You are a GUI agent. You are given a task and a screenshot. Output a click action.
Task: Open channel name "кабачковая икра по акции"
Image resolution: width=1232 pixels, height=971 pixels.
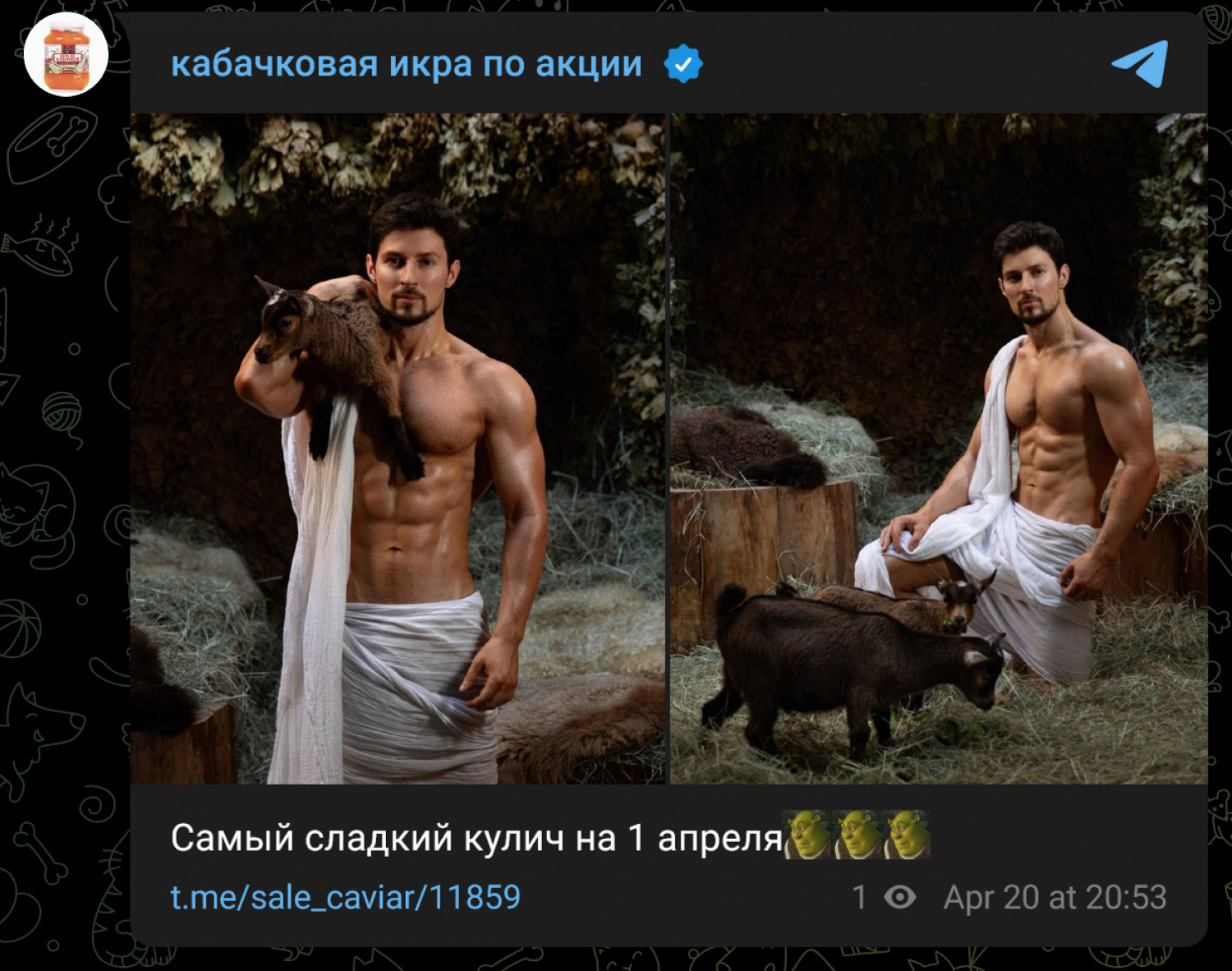pyautogui.click(x=407, y=64)
